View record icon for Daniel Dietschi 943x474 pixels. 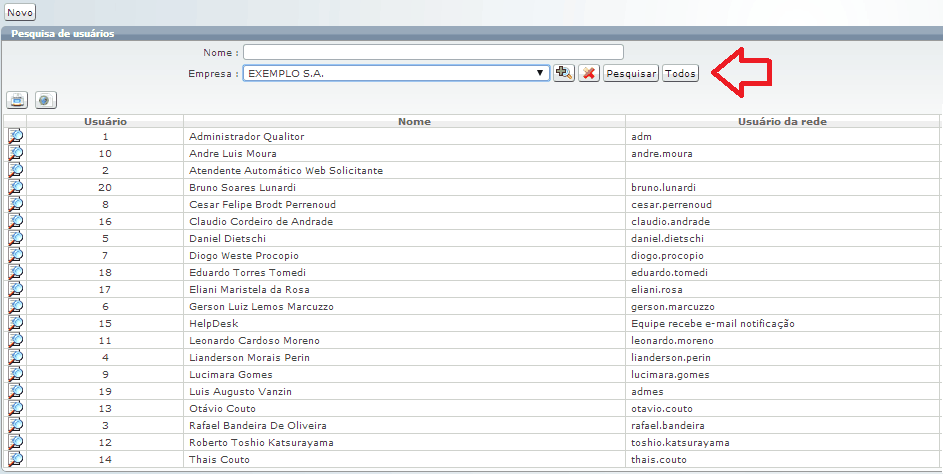pos(16,238)
